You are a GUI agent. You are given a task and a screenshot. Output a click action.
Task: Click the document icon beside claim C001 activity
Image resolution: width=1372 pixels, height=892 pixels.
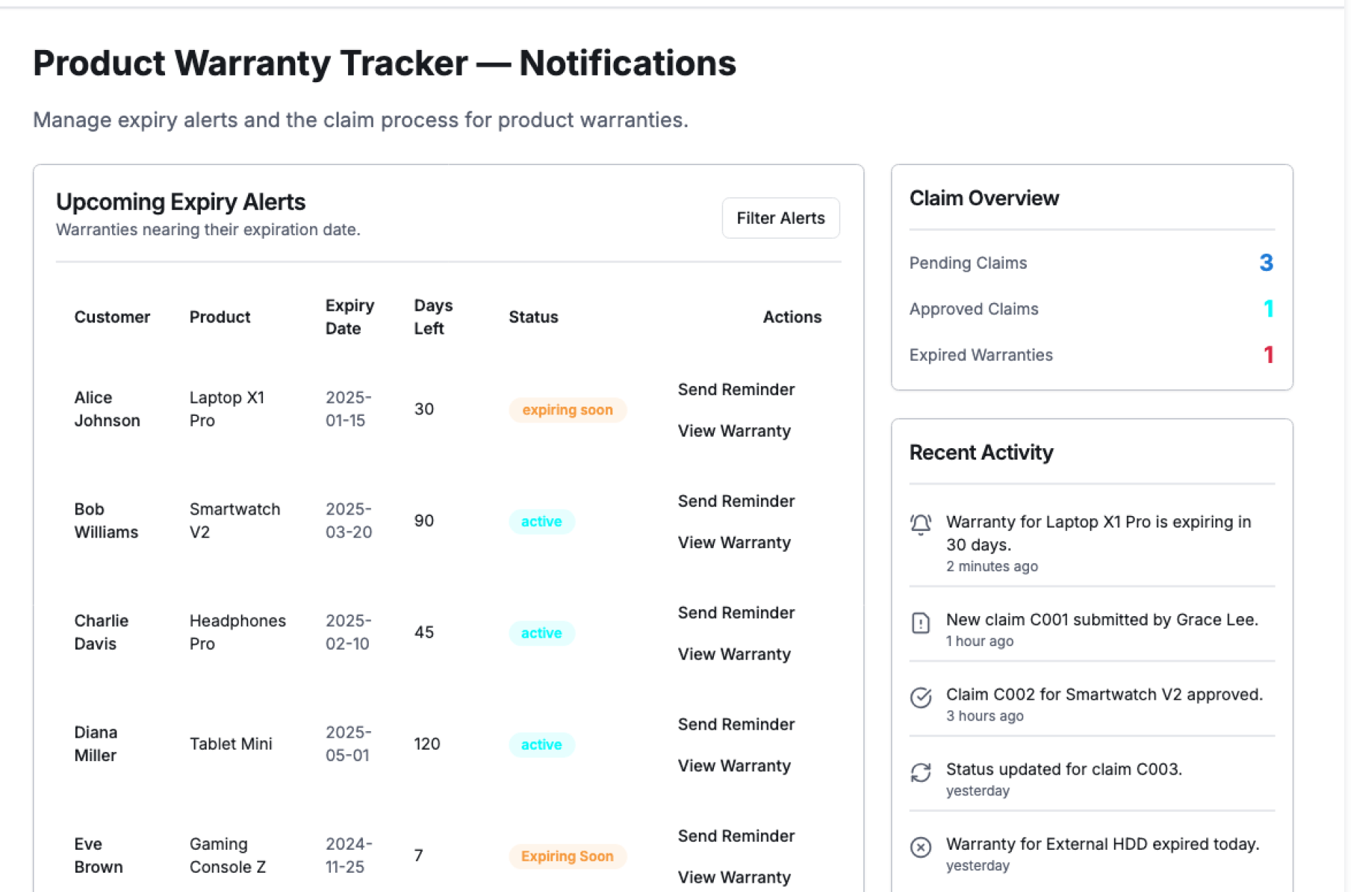pyautogui.click(x=920, y=623)
